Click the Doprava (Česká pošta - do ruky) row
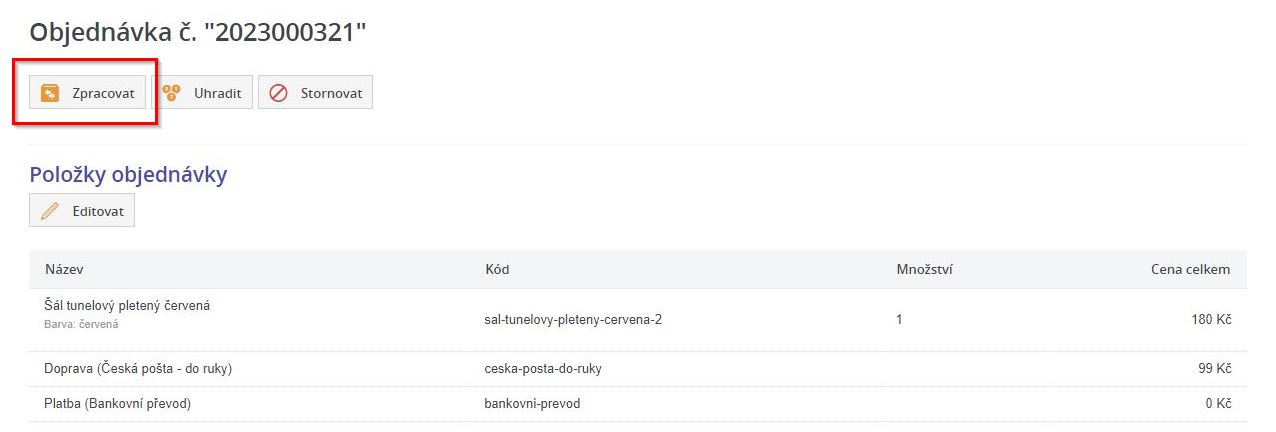This screenshot has width=1276, height=432. pos(138,369)
